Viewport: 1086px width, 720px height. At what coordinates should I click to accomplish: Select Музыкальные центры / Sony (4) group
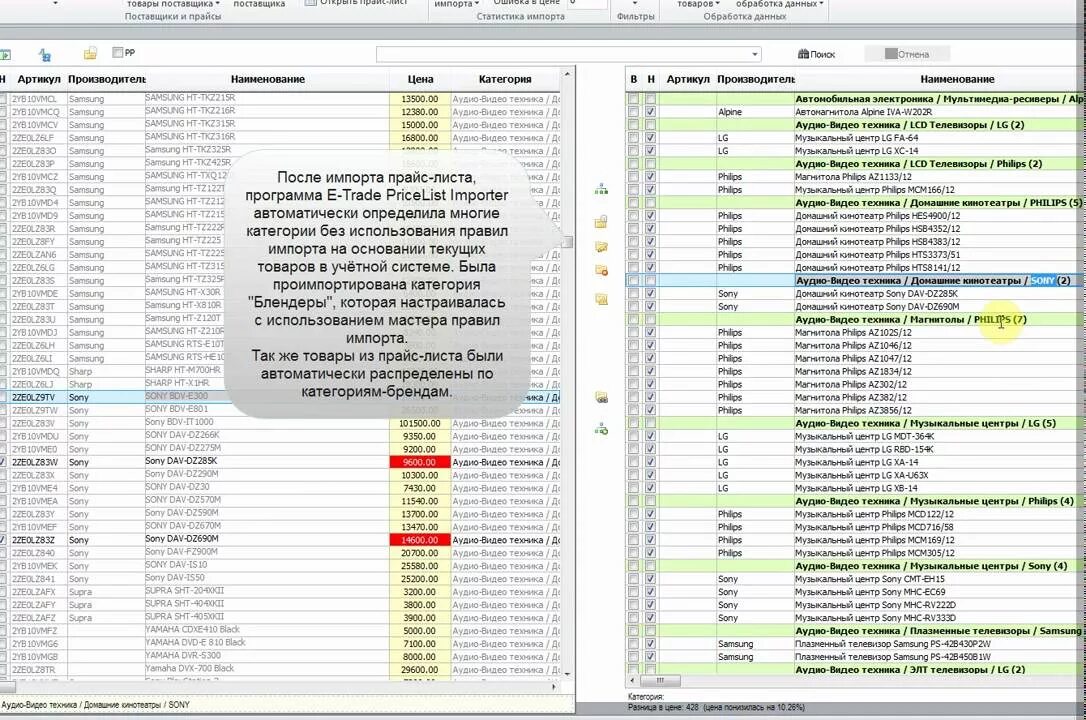[x=855, y=566]
